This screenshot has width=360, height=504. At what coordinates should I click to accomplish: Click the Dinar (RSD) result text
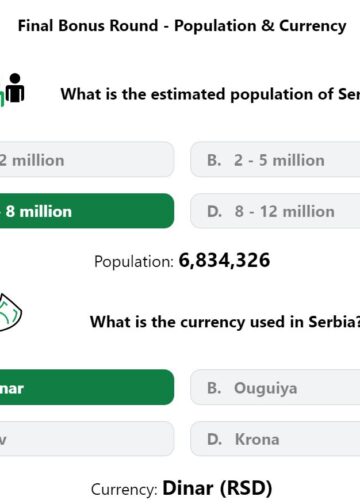[217, 488]
